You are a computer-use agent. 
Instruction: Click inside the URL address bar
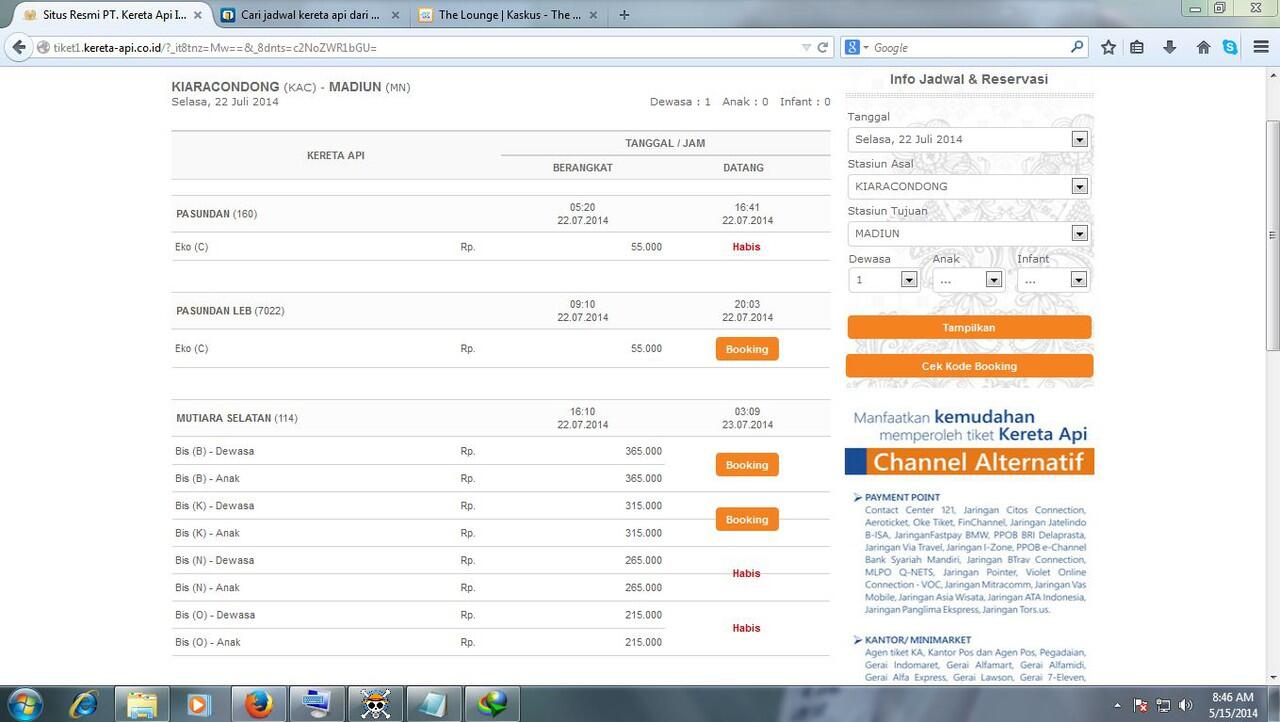click(x=420, y=47)
